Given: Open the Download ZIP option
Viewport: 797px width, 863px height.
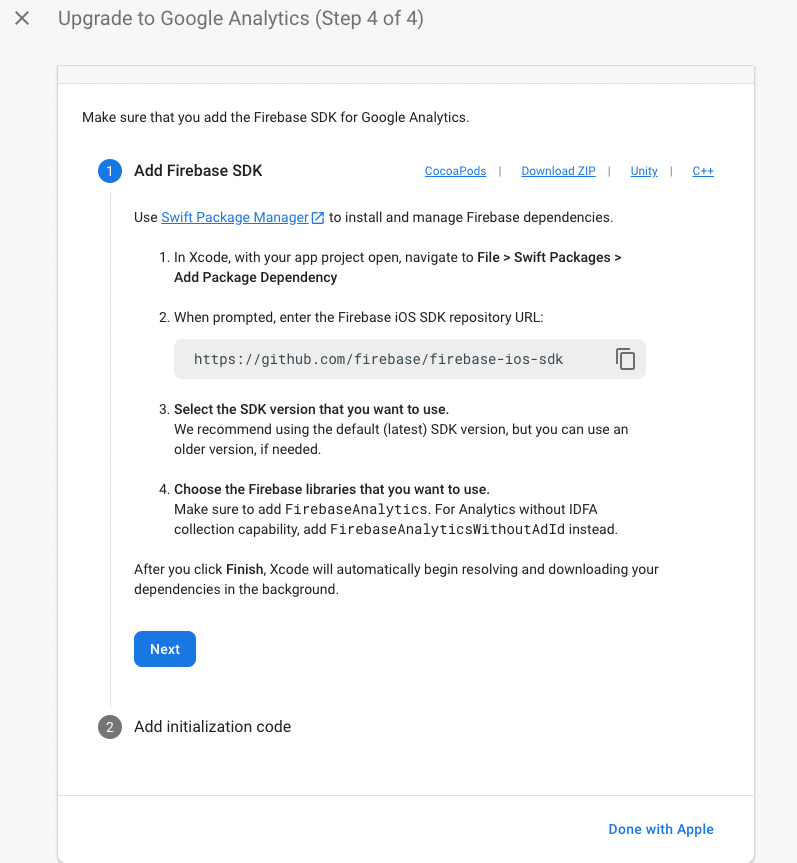Looking at the screenshot, I should click(x=558, y=171).
